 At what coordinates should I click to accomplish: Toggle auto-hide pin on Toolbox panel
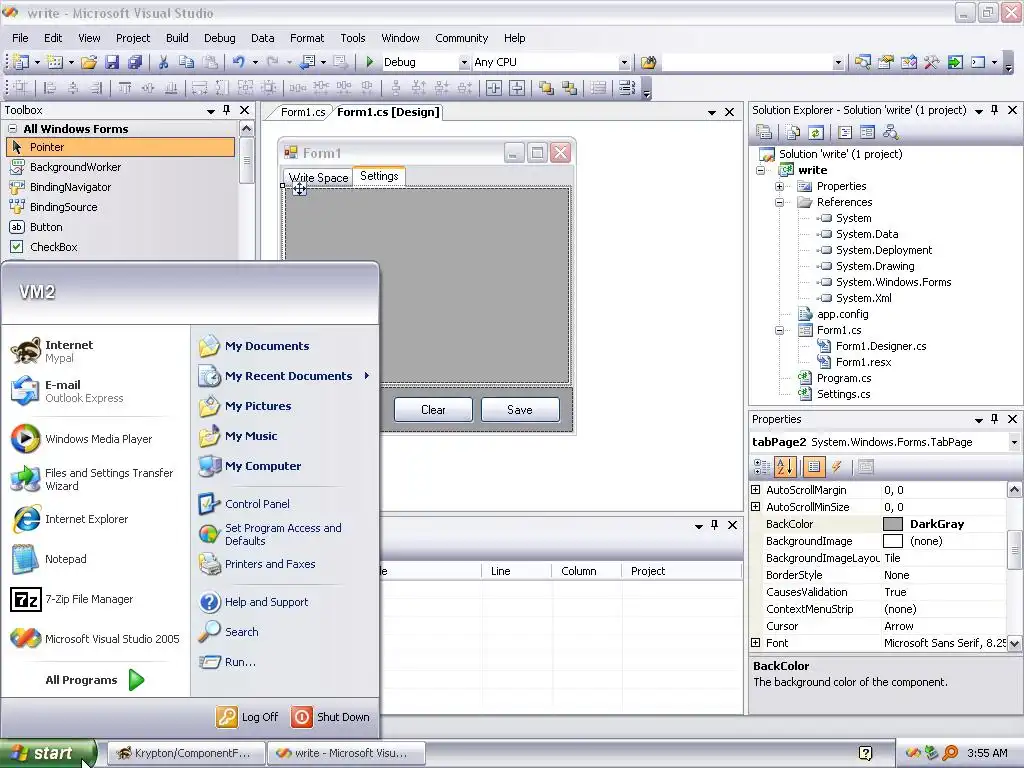pos(227,110)
